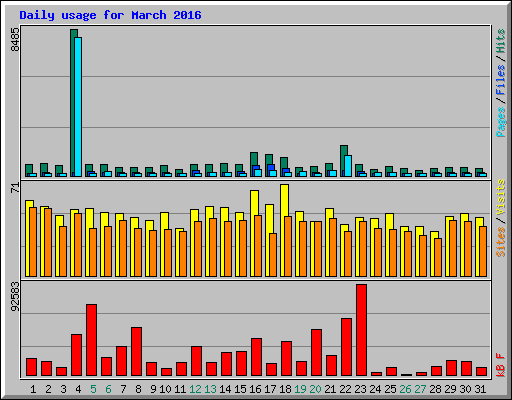Click the red KB bar for day 4
This screenshot has width=512, height=400.
[x=76, y=355]
